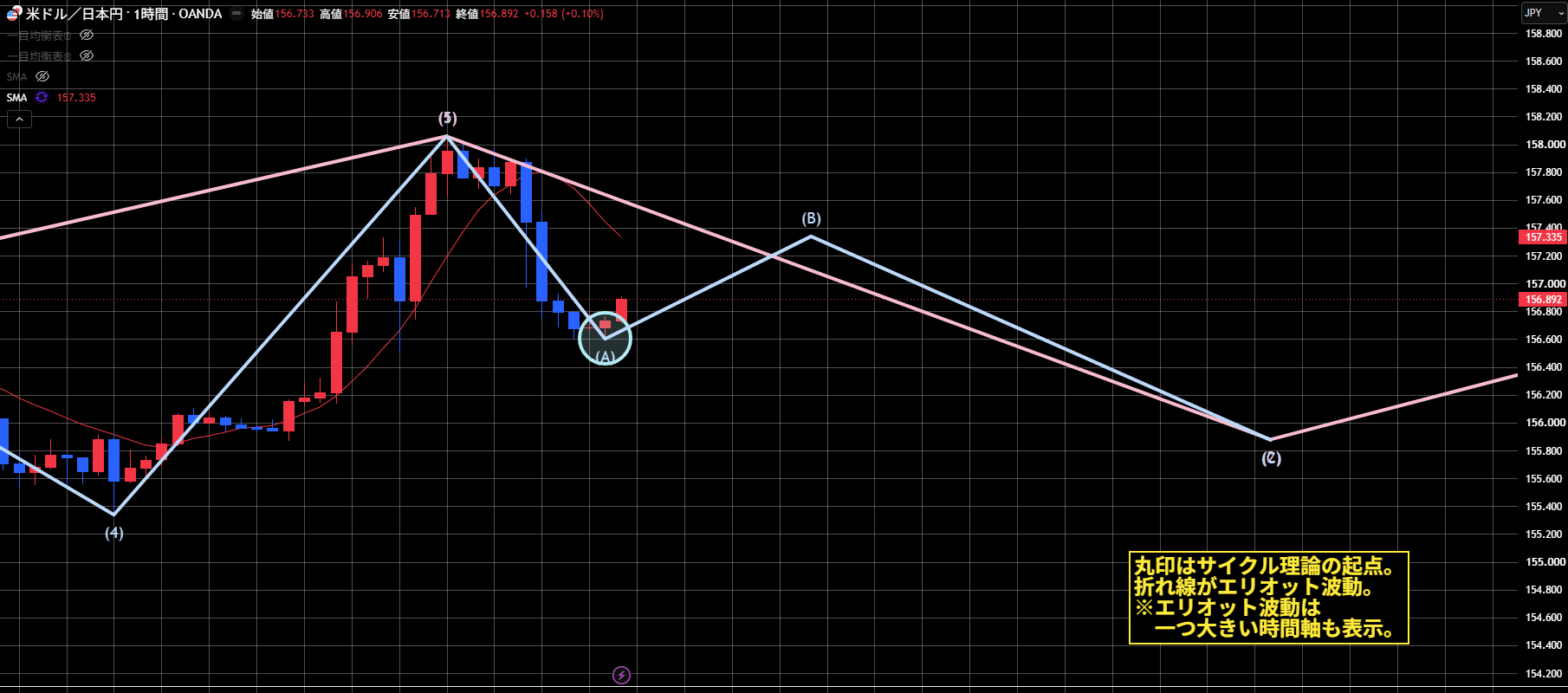Select the active SMA legend entry

click(x=16, y=98)
